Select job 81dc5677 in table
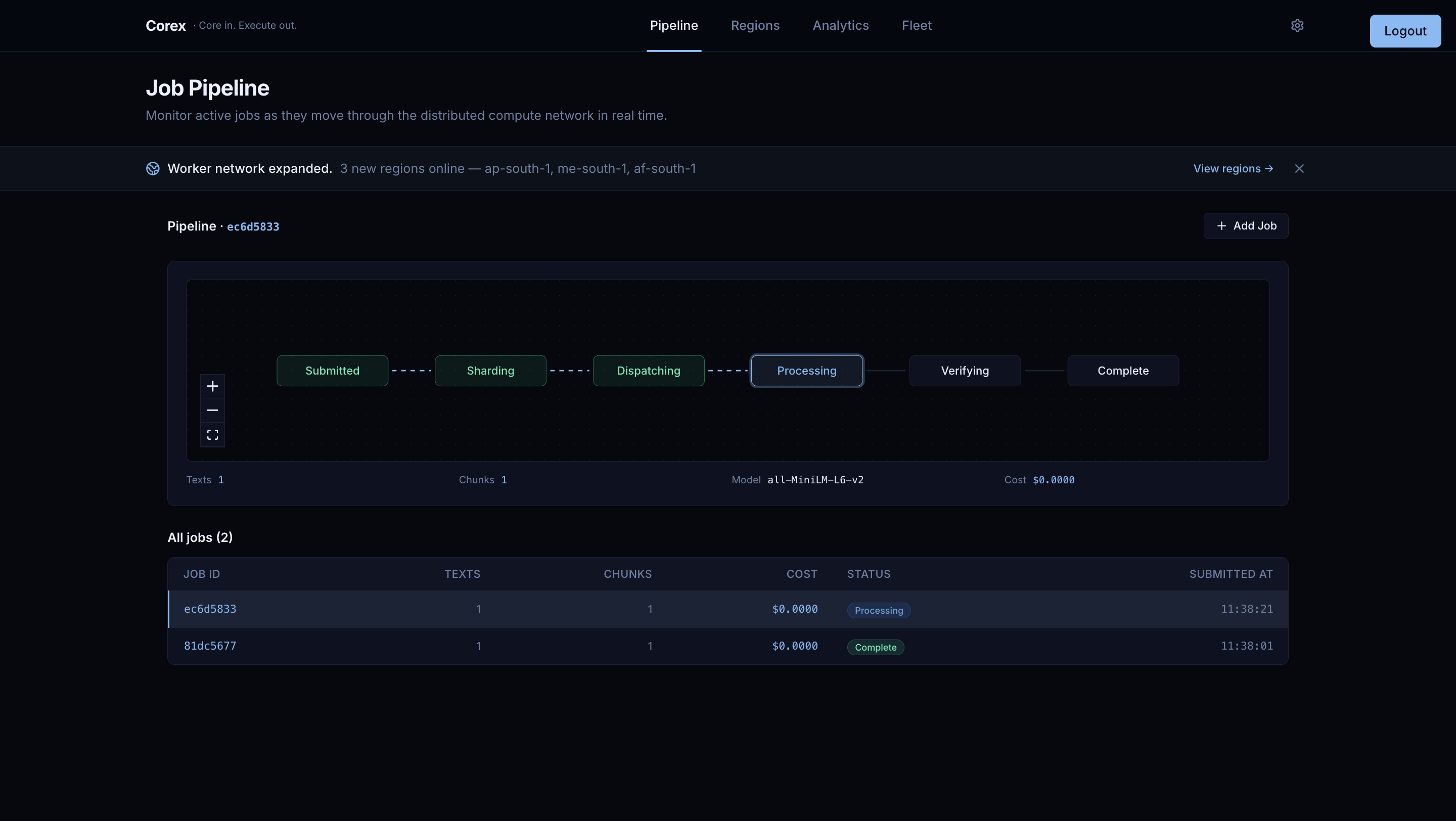The height and width of the screenshot is (821, 1456). tap(210, 645)
